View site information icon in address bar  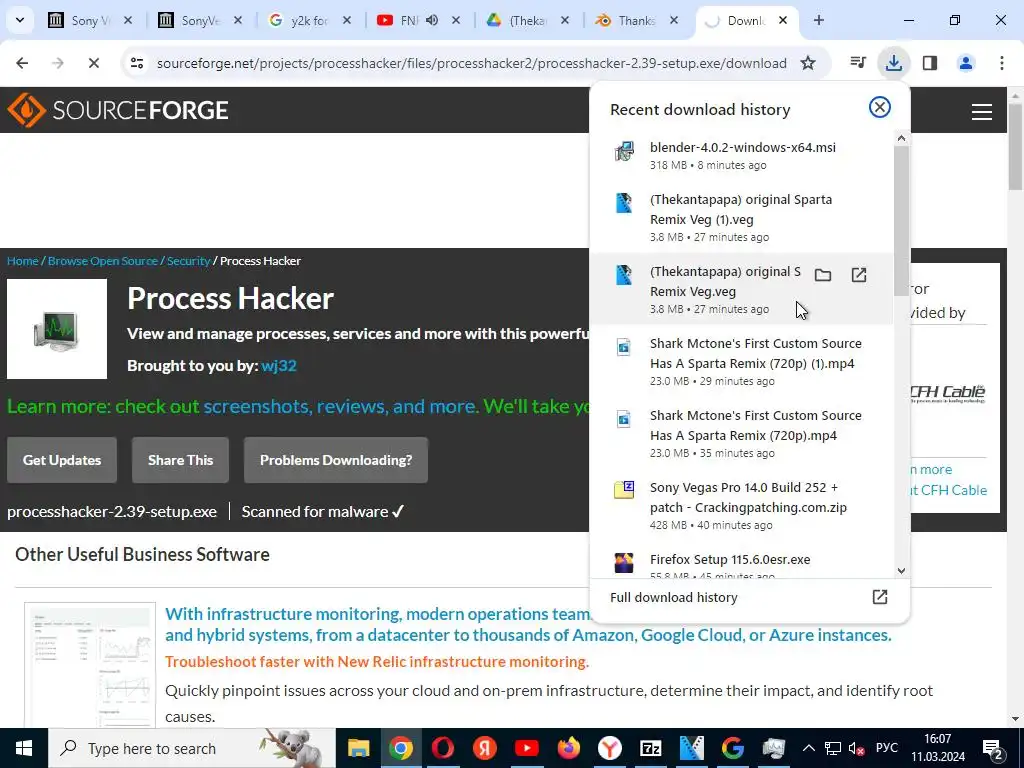136,63
